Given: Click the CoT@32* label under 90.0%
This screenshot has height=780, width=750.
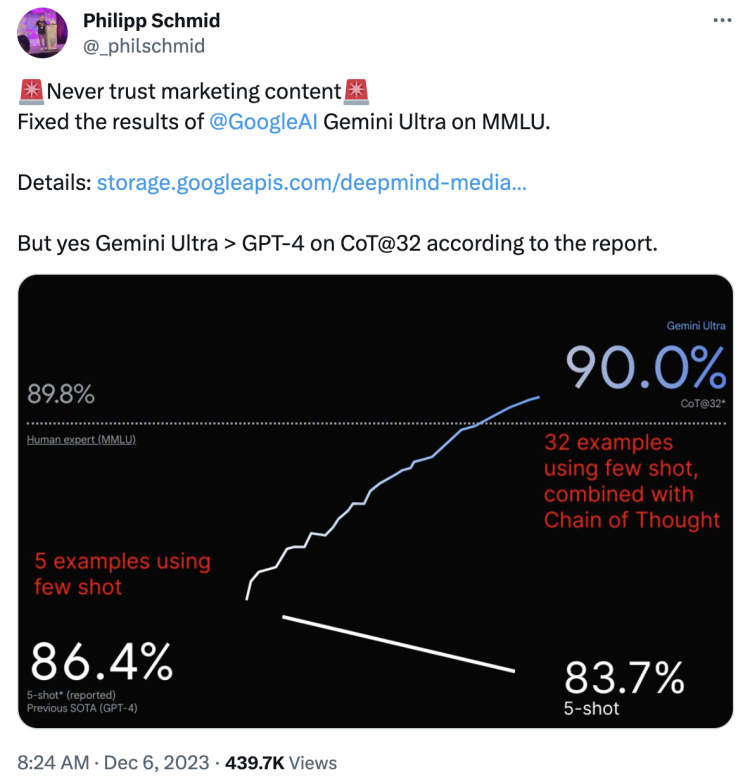Looking at the screenshot, I should pyautogui.click(x=703, y=403).
